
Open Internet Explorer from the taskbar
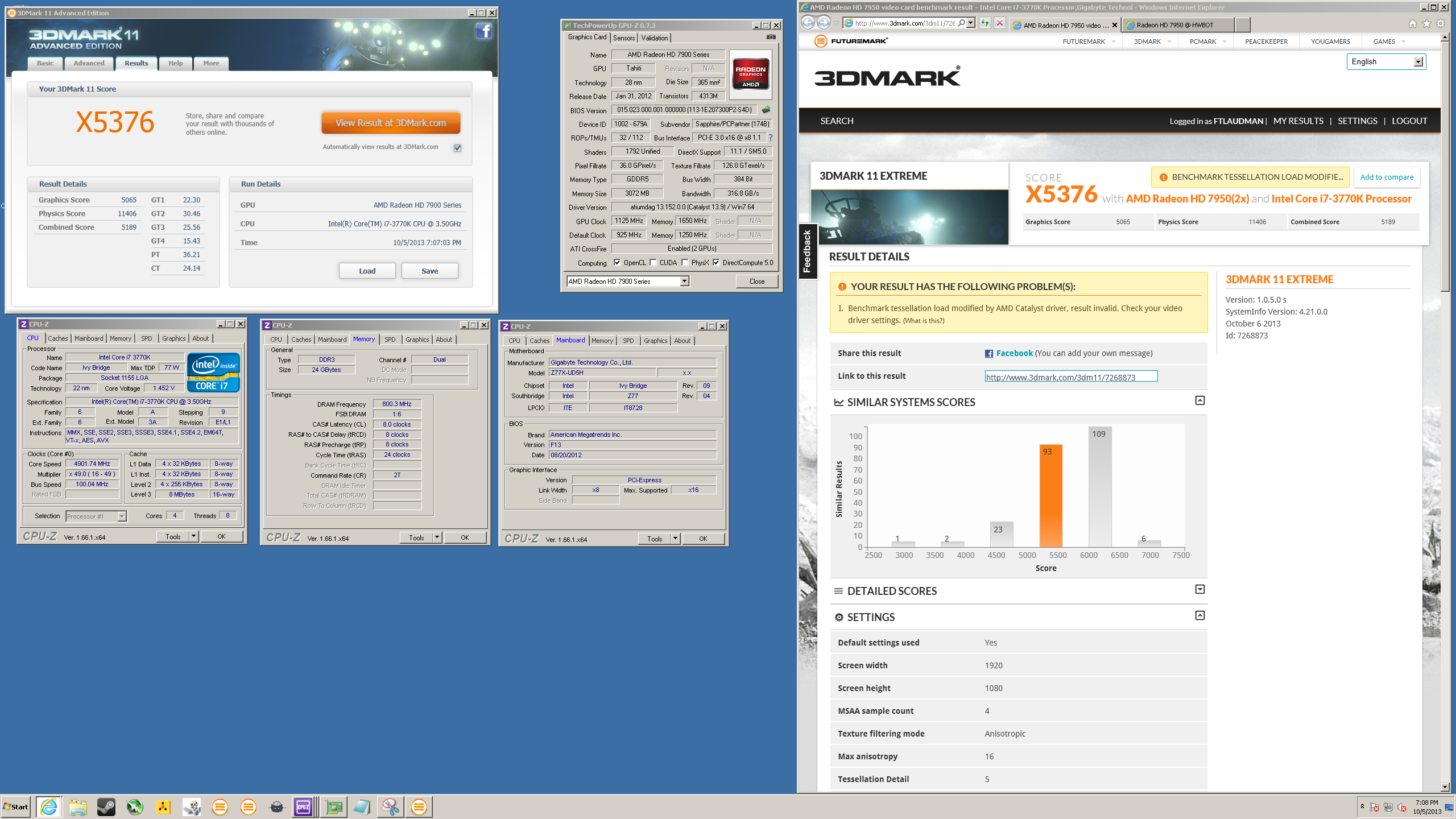point(49,806)
